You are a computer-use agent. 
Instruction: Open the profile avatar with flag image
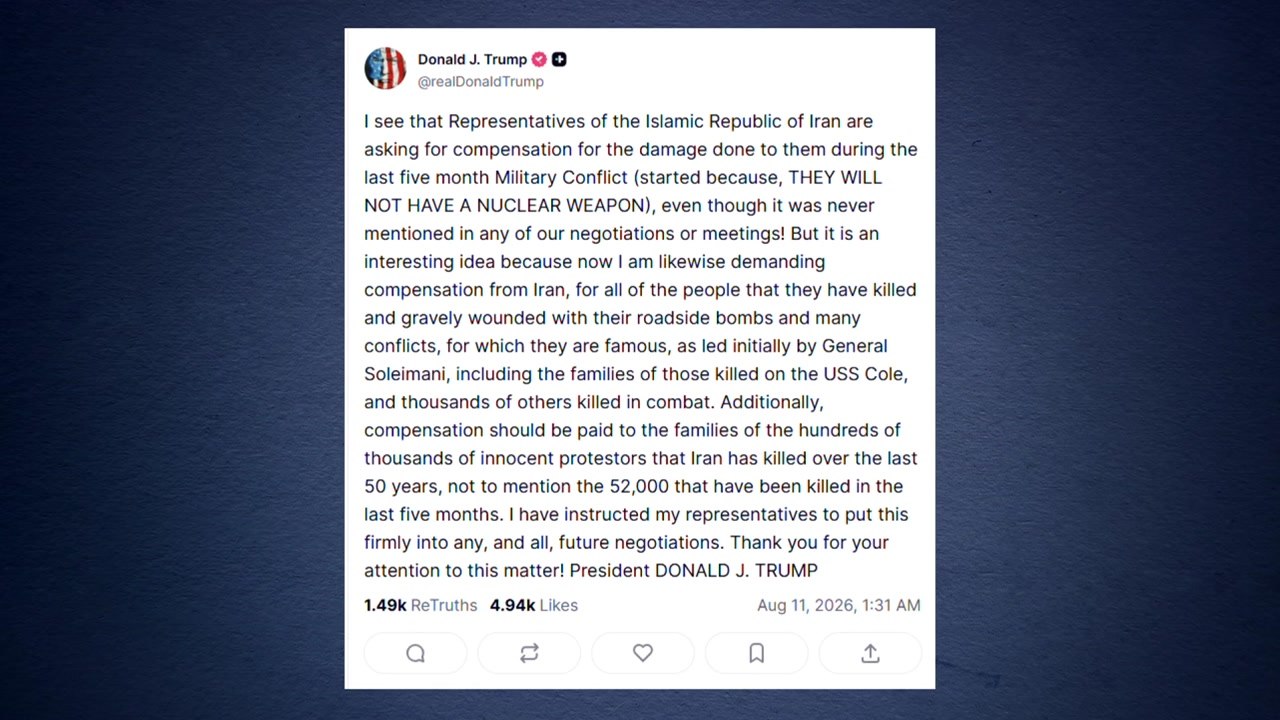click(385, 69)
